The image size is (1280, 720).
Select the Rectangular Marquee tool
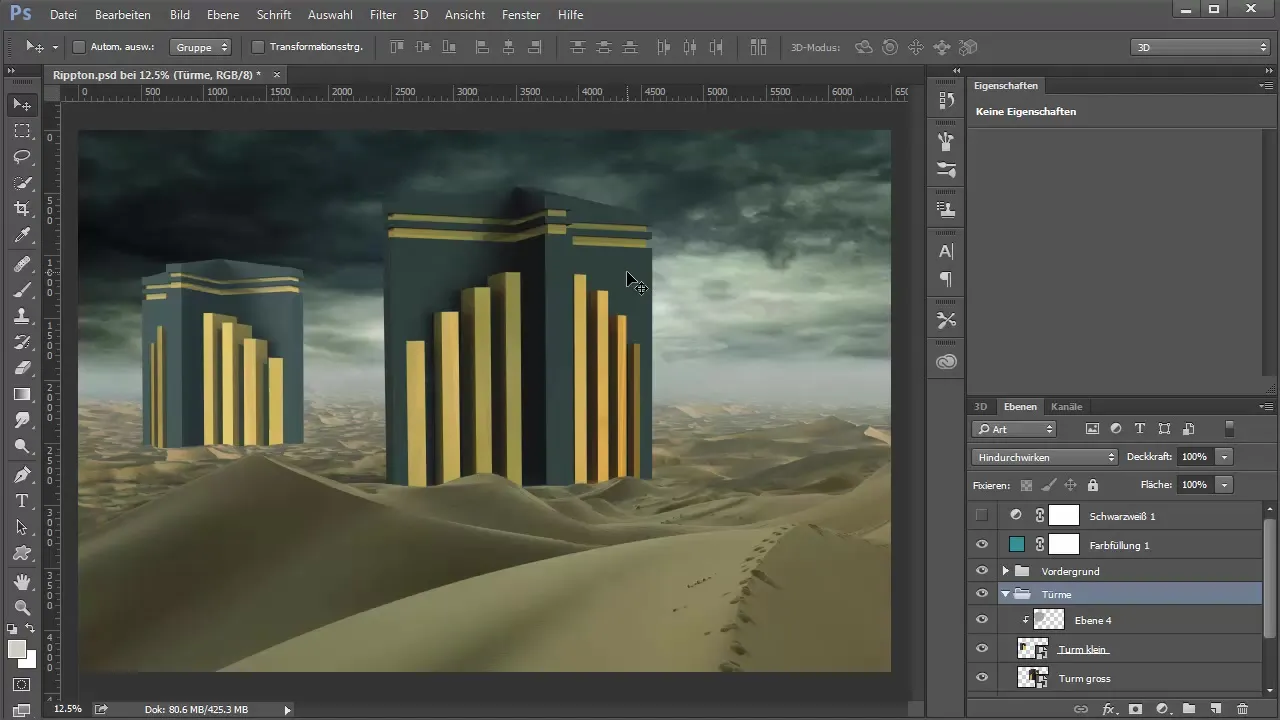pyautogui.click(x=21, y=131)
